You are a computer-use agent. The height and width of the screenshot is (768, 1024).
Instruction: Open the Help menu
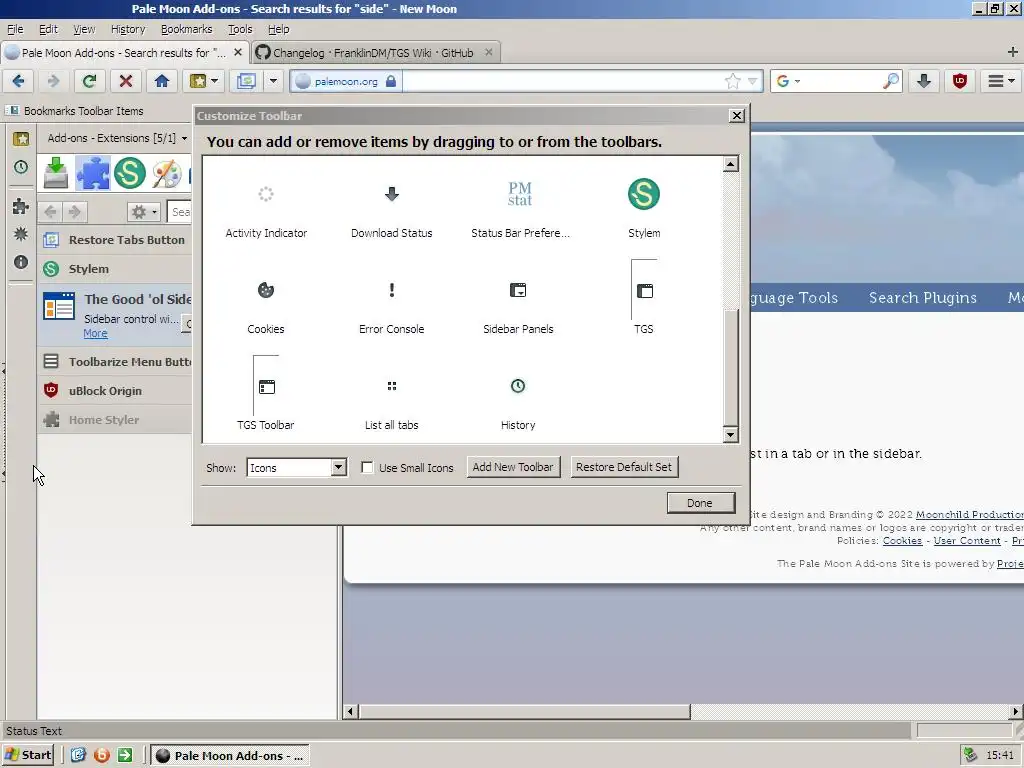[279, 29]
